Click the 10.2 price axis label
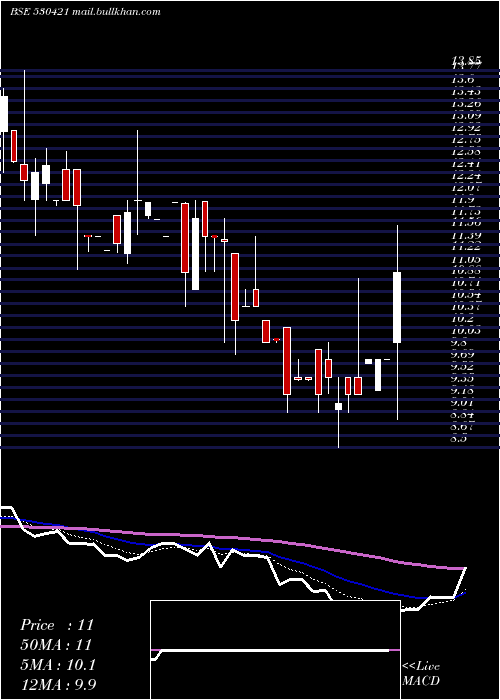Viewport: 500px width, 700px height. point(463,319)
